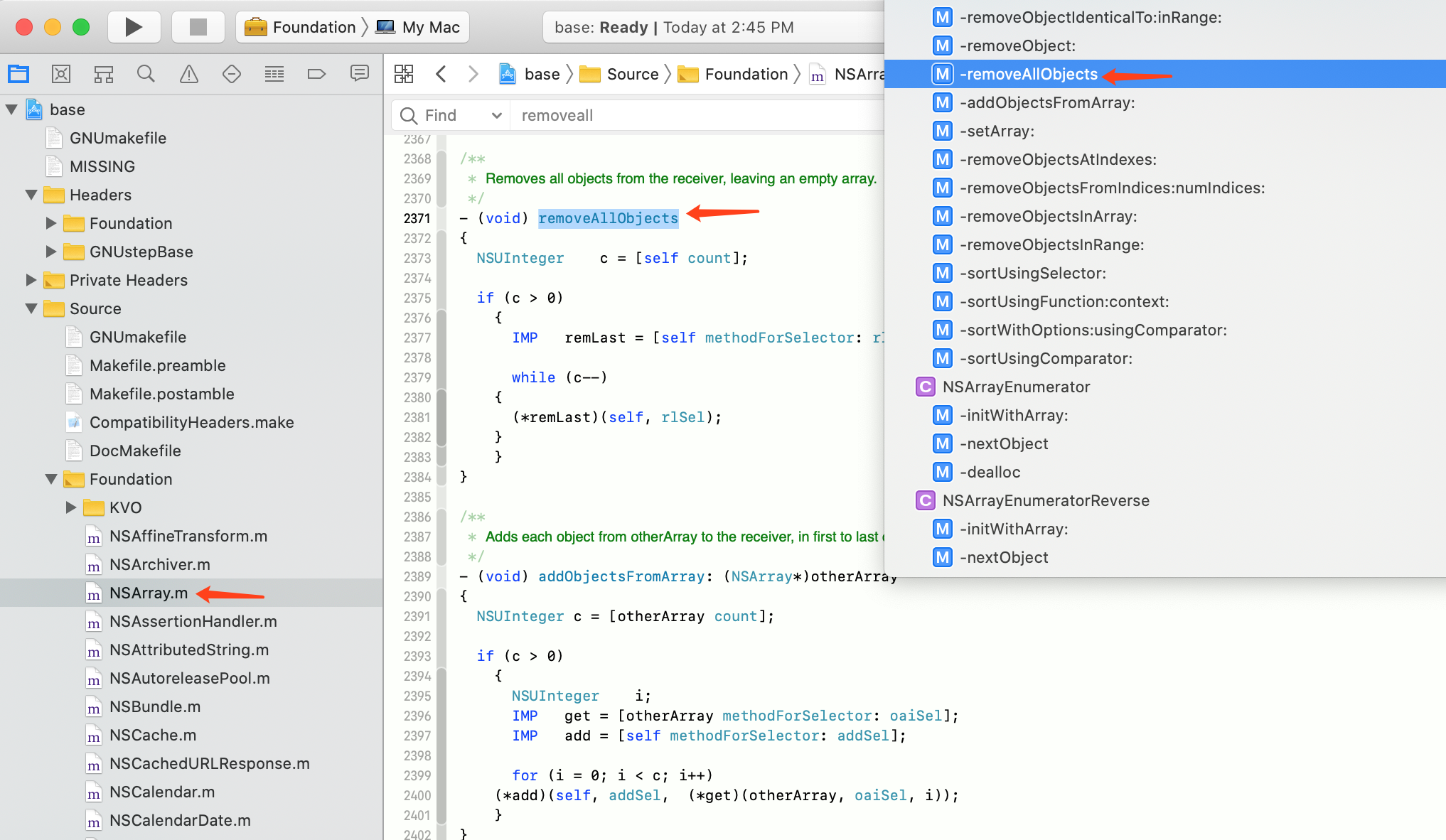This screenshot has width=1446, height=840.
Task: Open the Foundation scheme selector
Action: tap(300, 27)
